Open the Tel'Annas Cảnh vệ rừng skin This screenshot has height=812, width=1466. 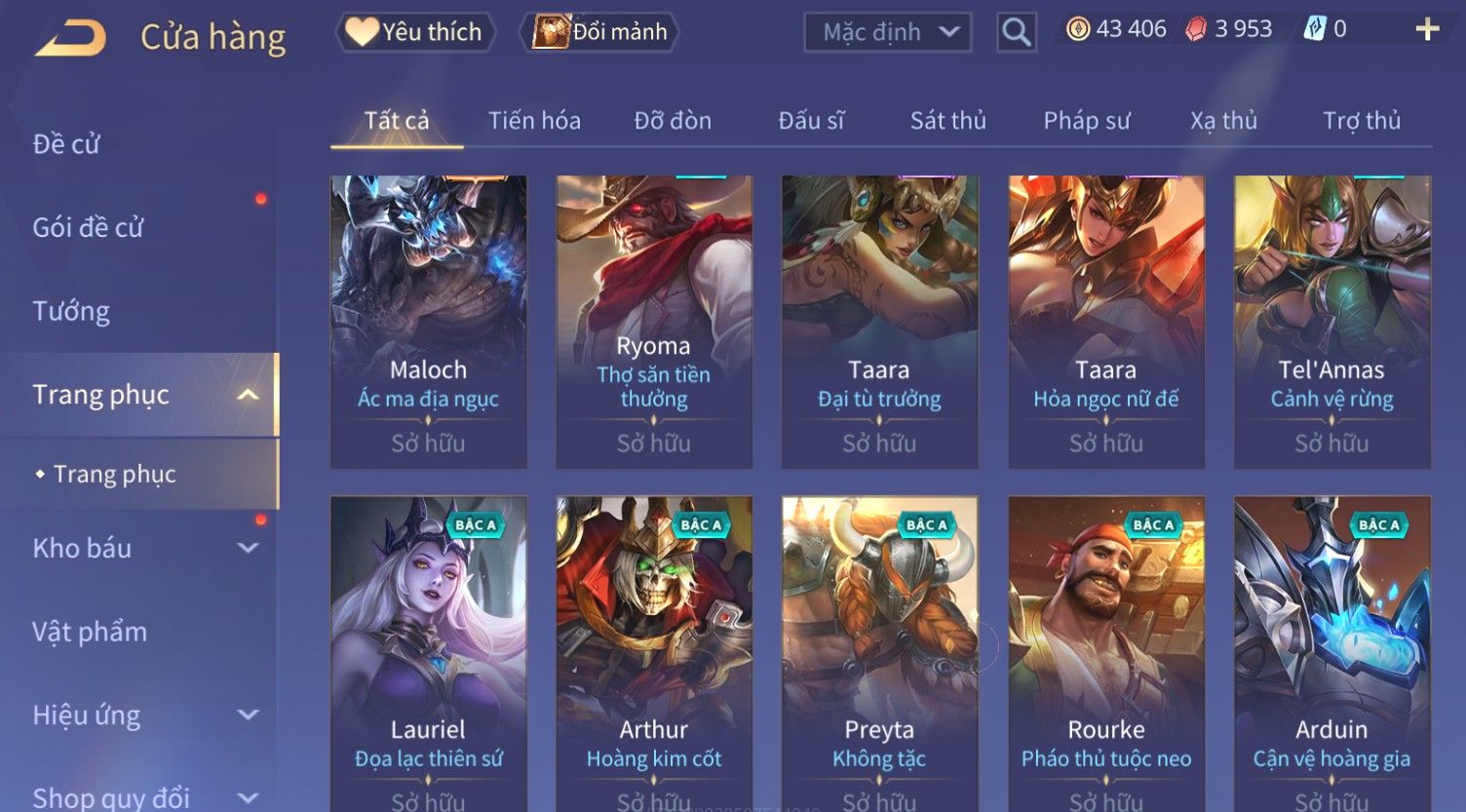(x=1331, y=322)
